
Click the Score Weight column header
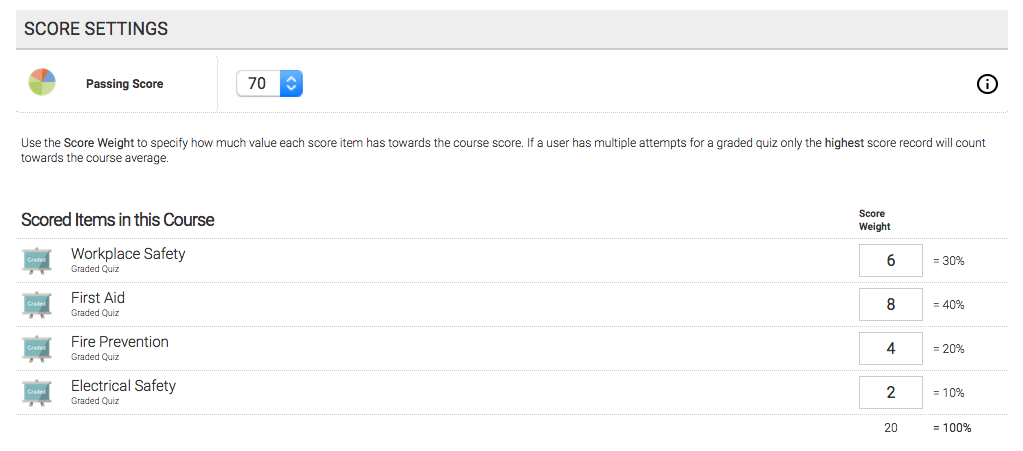point(874,221)
